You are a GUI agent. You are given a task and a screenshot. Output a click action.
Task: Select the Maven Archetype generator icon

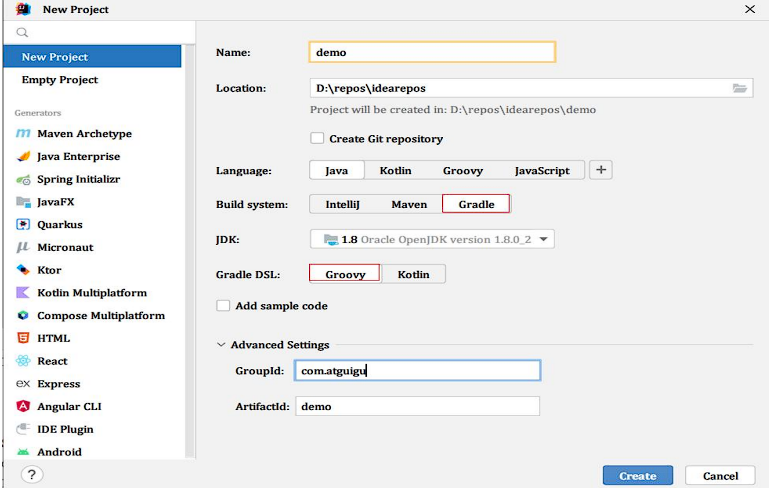[x=23, y=134]
